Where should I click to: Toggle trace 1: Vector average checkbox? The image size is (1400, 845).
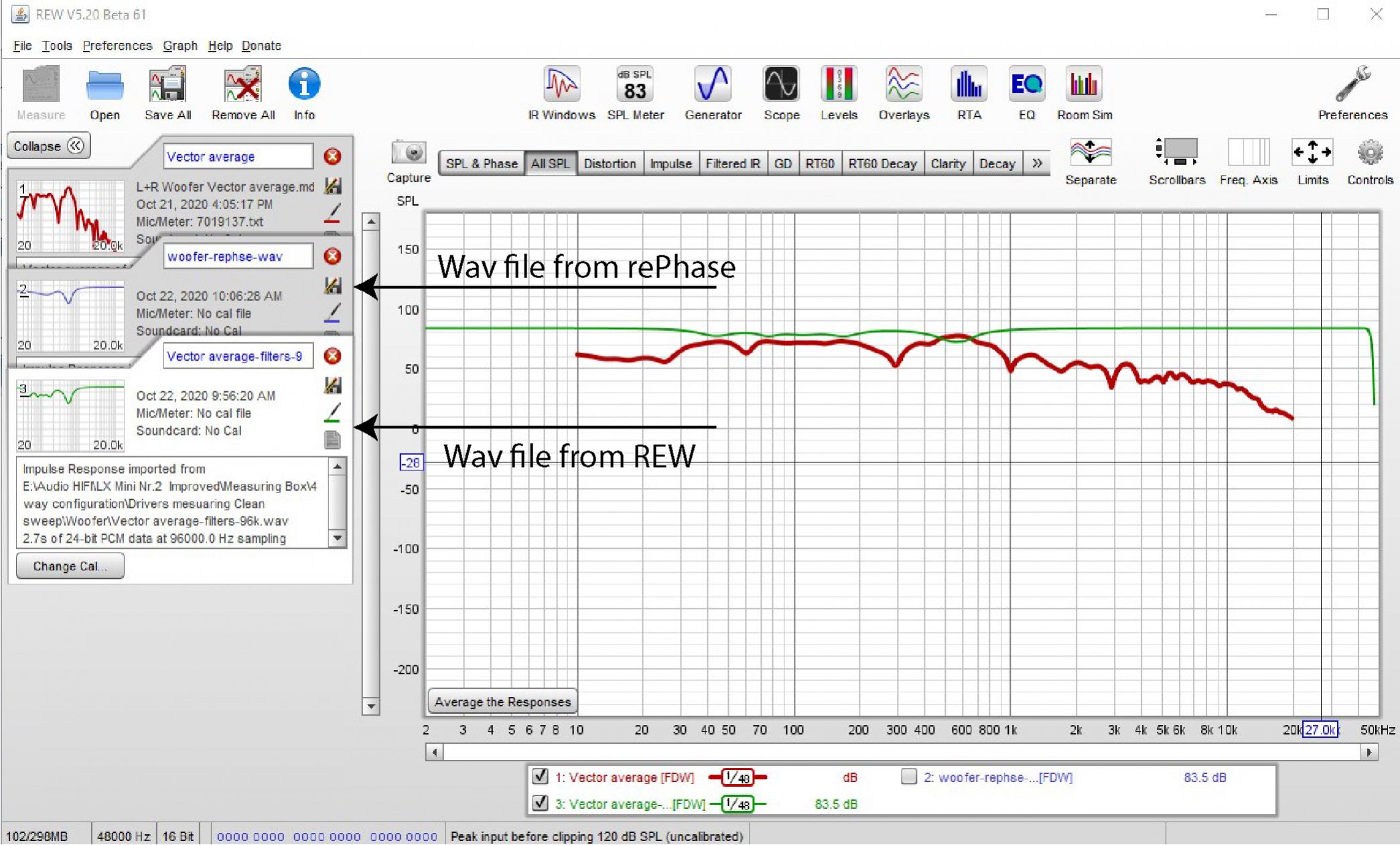[x=541, y=777]
